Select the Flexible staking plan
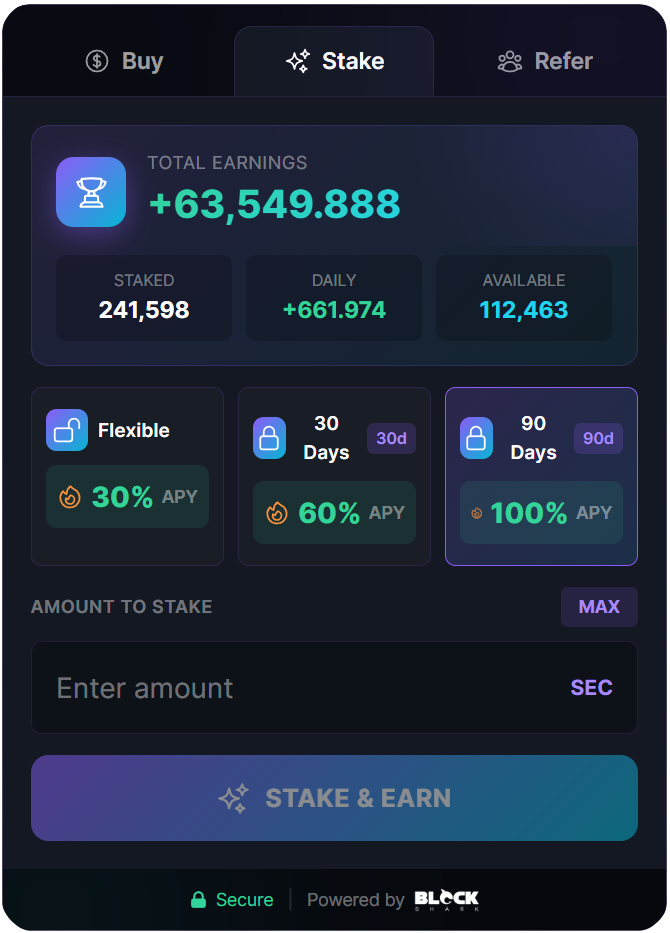This screenshot has height=933, width=670. pyautogui.click(x=127, y=476)
